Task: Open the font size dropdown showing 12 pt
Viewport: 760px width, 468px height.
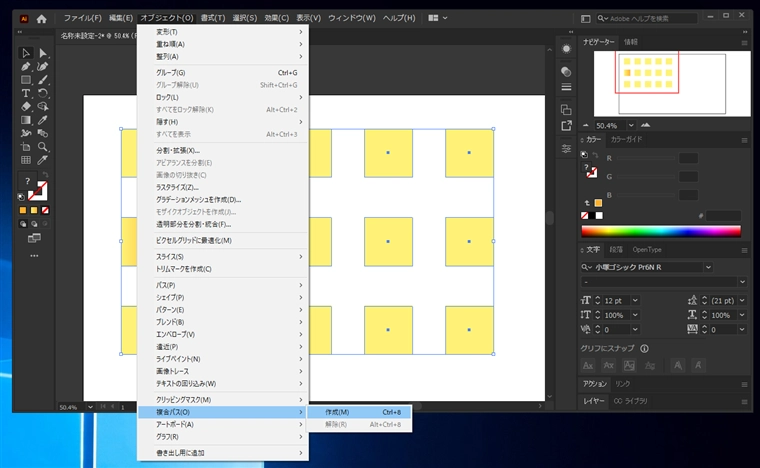Action: pos(635,300)
